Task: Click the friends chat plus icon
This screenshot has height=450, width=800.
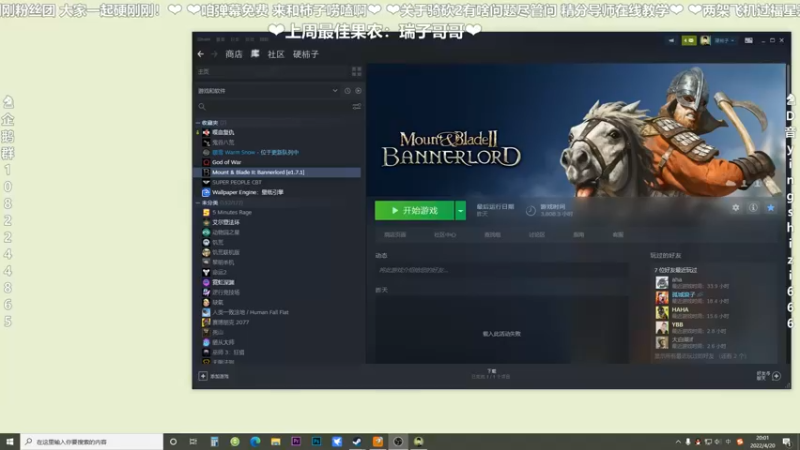Action: 776,376
